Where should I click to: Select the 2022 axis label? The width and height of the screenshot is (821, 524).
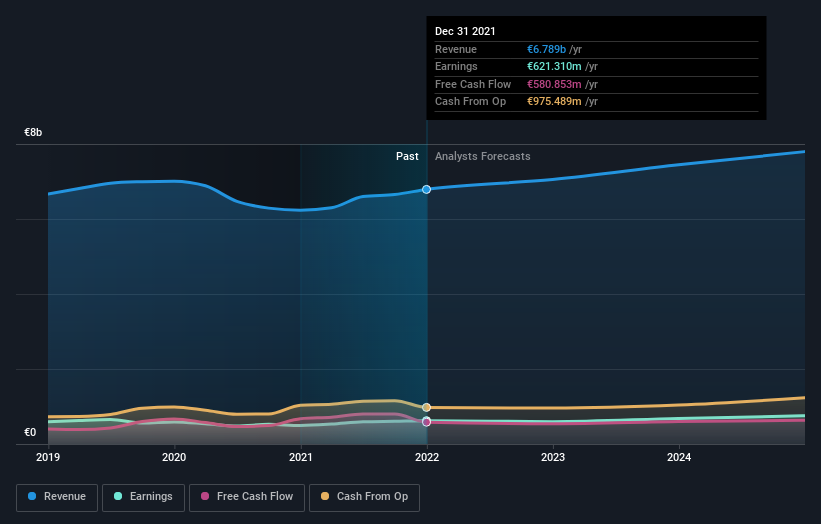pos(427,458)
